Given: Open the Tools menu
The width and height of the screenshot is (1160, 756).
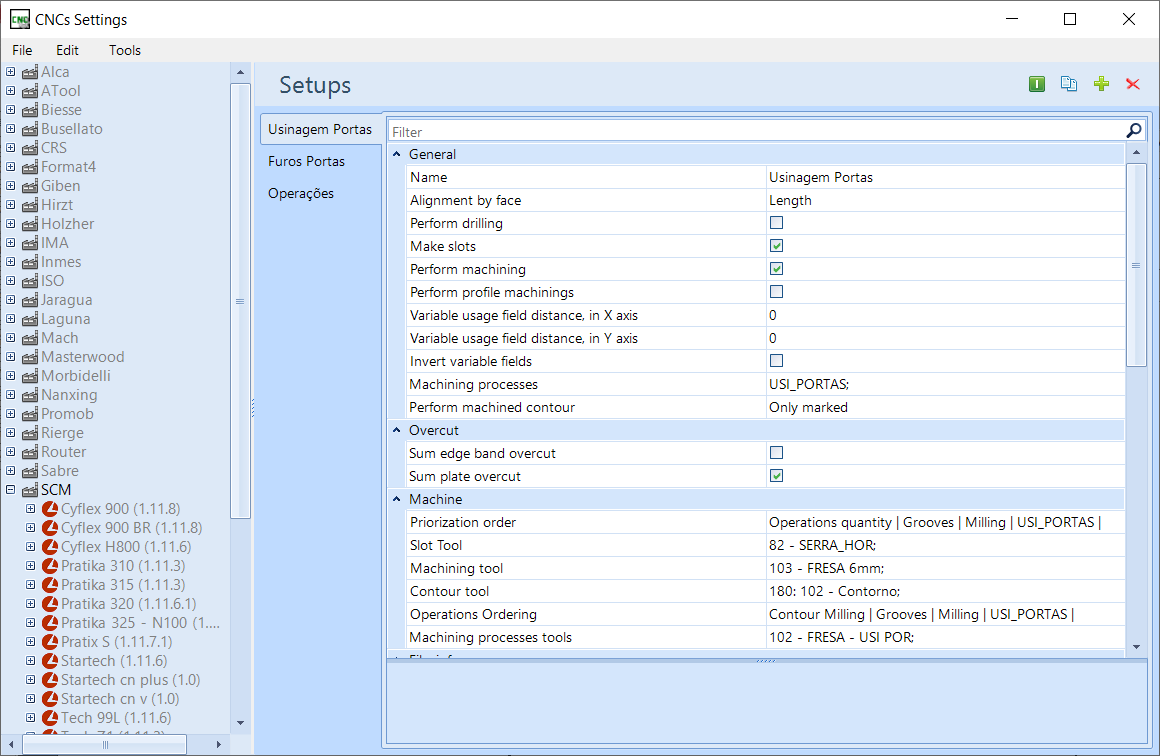Looking at the screenshot, I should point(124,50).
